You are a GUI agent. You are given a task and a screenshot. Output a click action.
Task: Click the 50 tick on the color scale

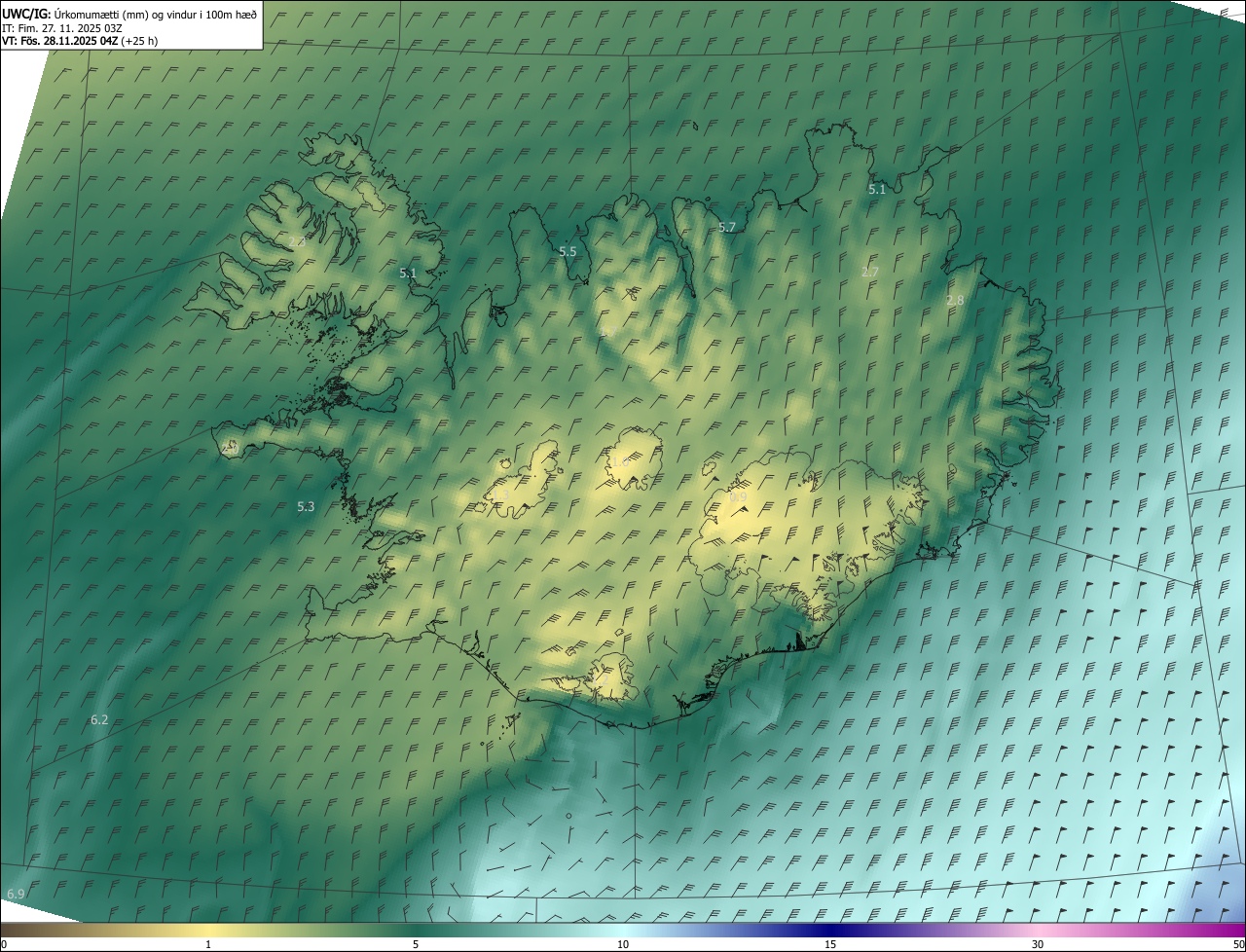1238,944
